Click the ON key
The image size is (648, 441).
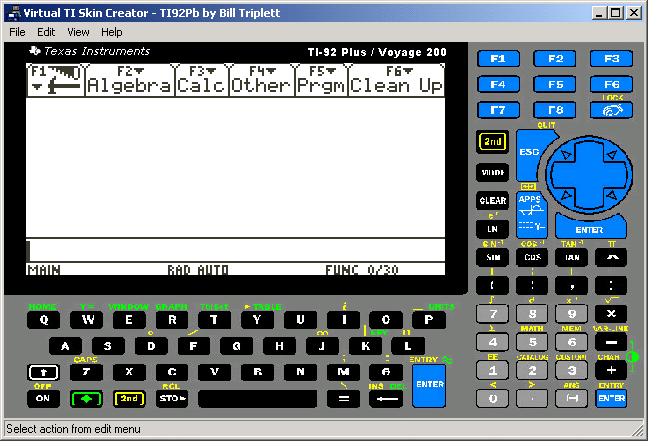point(43,399)
